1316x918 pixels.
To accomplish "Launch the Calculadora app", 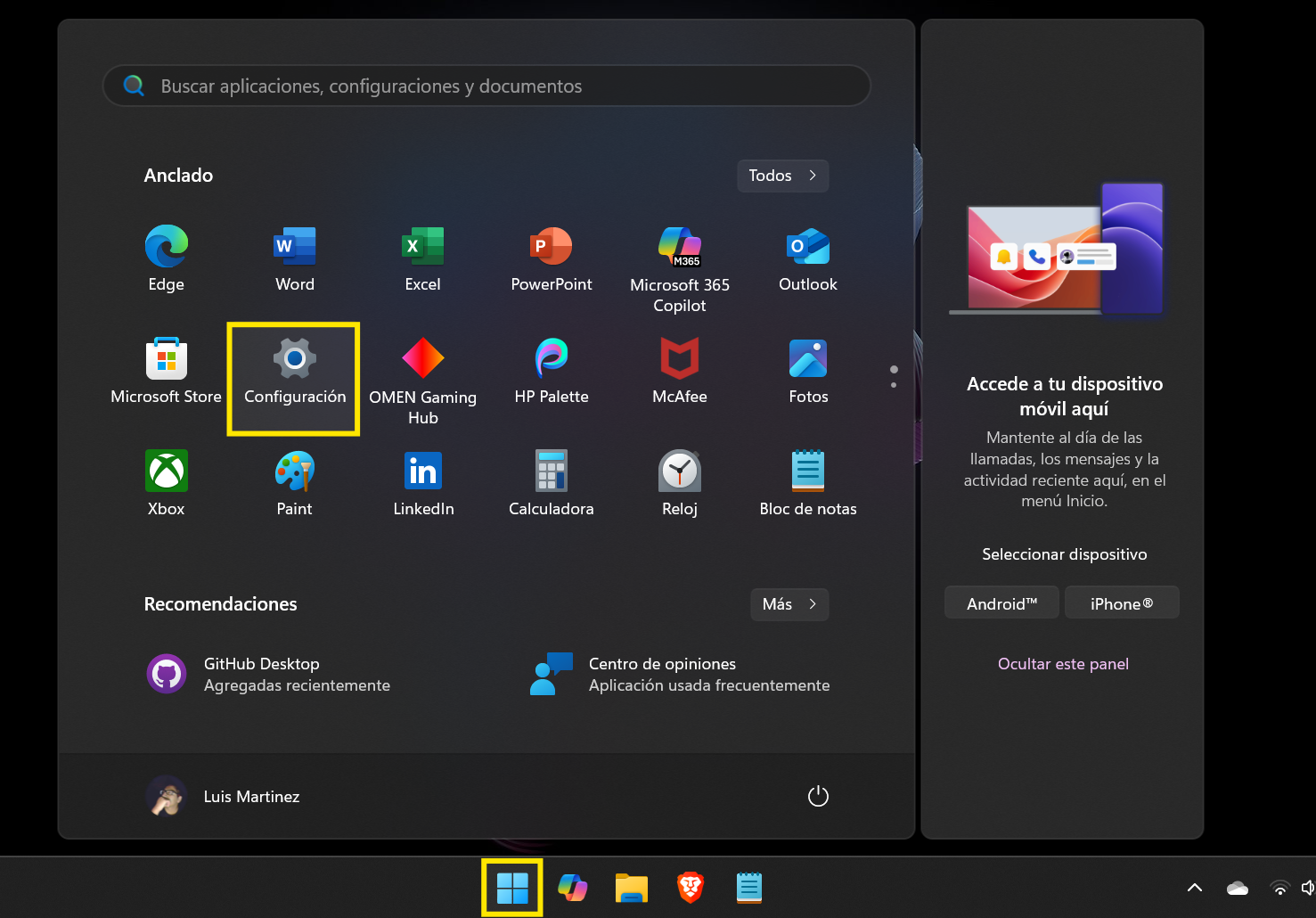I will pos(551,481).
